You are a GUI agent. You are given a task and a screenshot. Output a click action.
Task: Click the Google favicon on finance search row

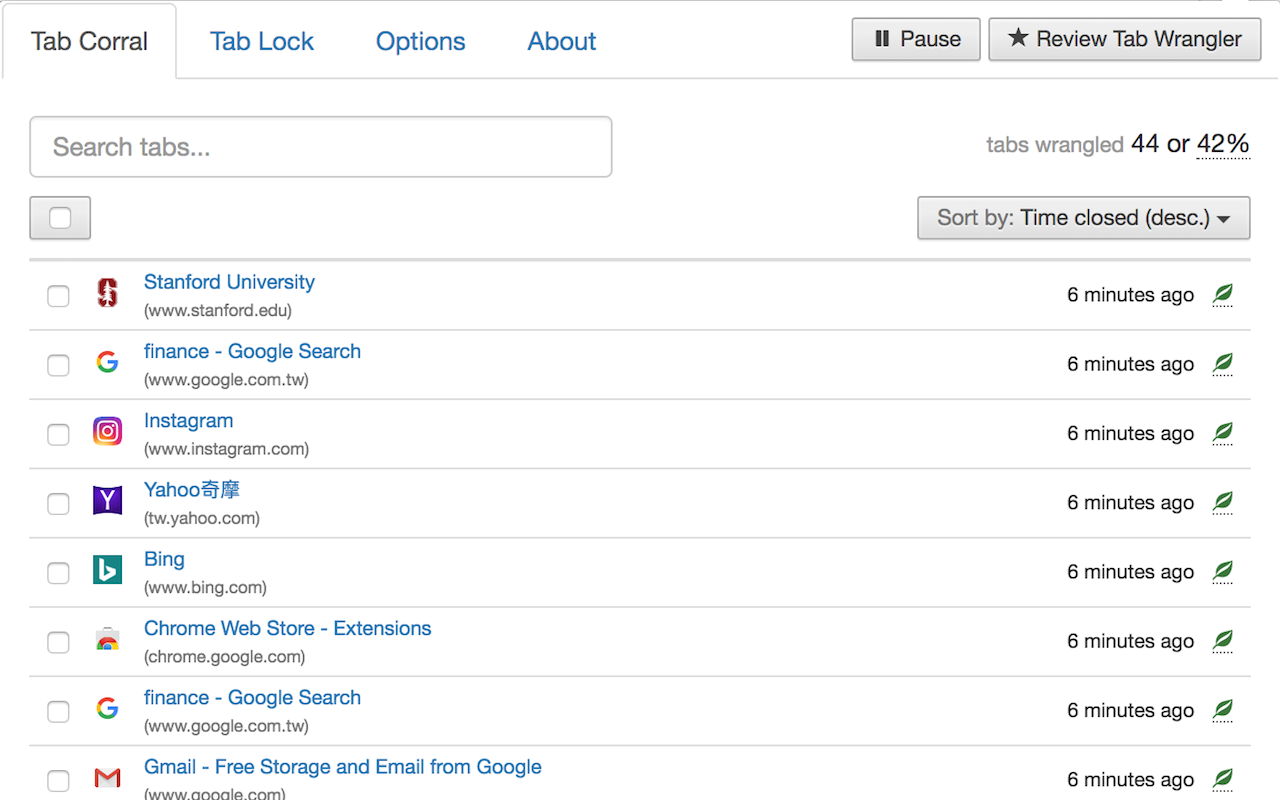tap(107, 362)
